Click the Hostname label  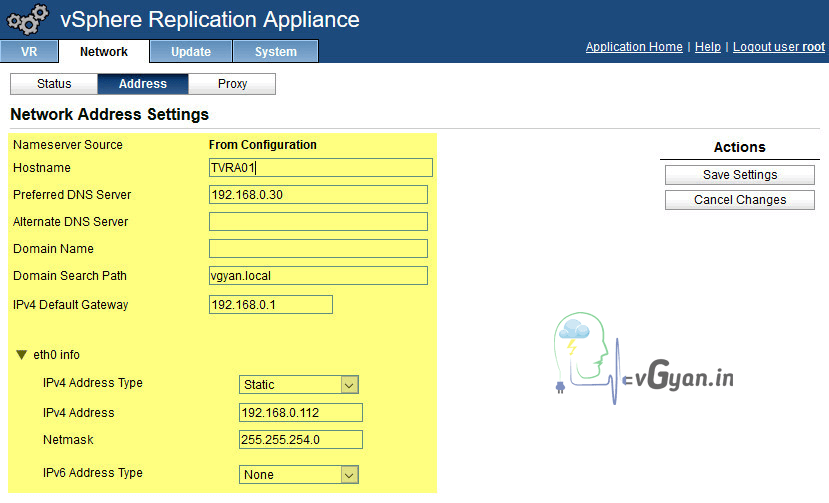pyautogui.click(x=42, y=168)
